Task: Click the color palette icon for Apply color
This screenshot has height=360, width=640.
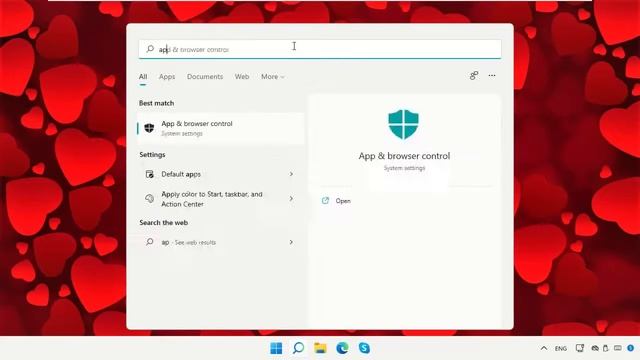Action: click(x=150, y=198)
